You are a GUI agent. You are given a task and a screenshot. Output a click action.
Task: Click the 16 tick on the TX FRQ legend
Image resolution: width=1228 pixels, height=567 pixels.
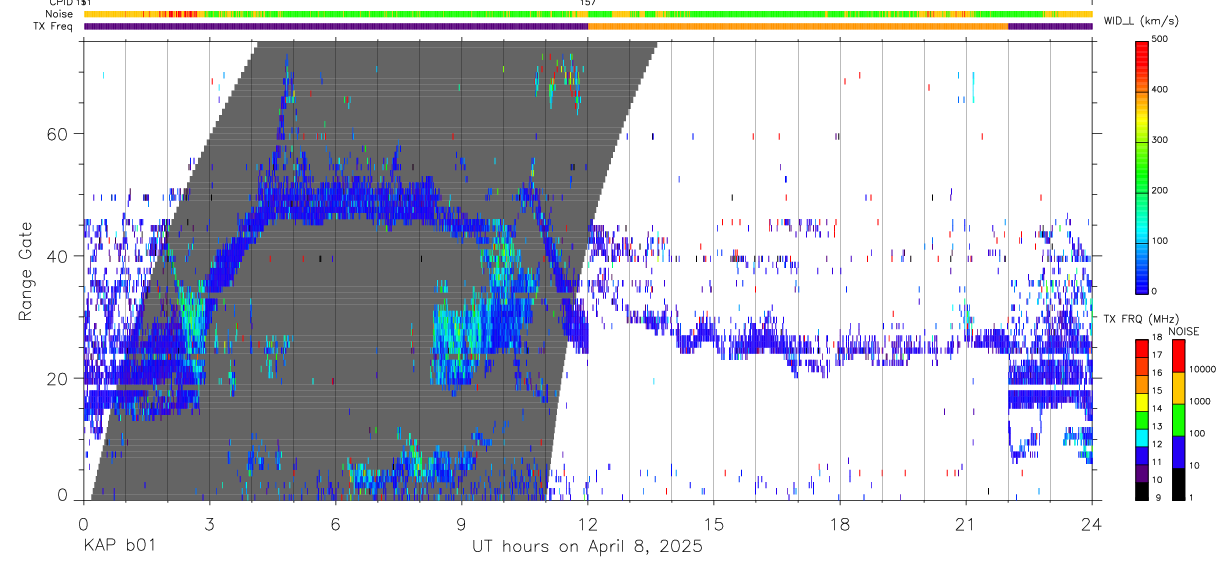[x=1156, y=372]
